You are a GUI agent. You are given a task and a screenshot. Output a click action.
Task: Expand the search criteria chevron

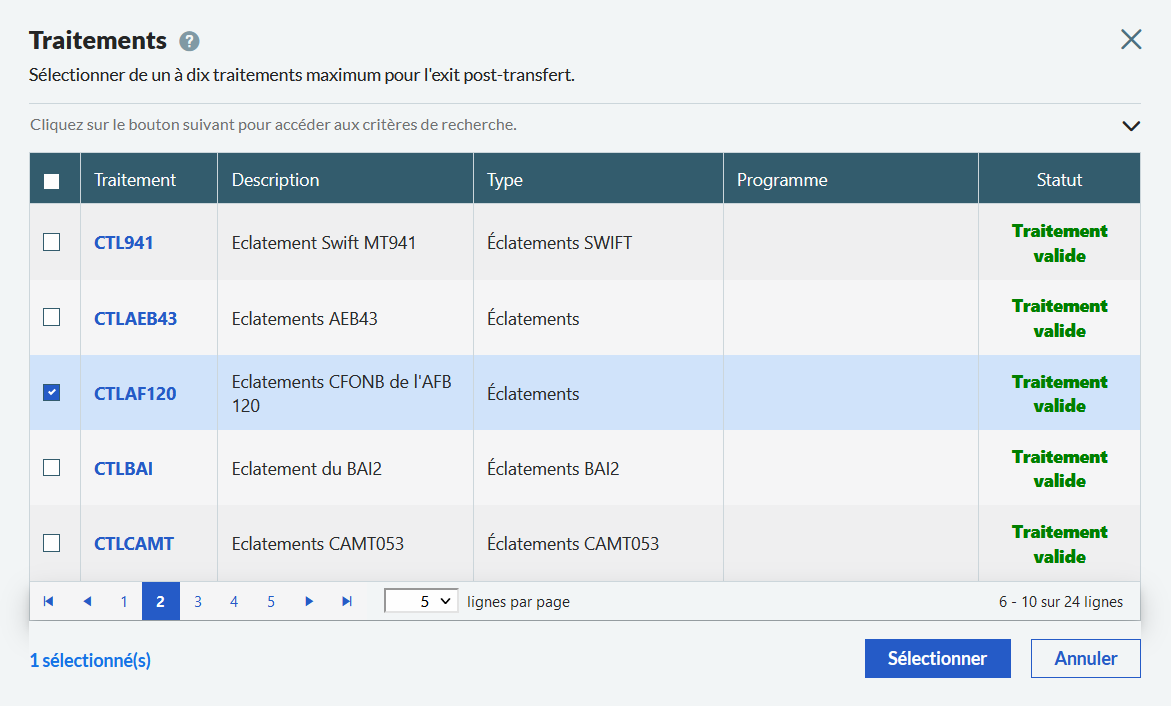click(x=1131, y=126)
